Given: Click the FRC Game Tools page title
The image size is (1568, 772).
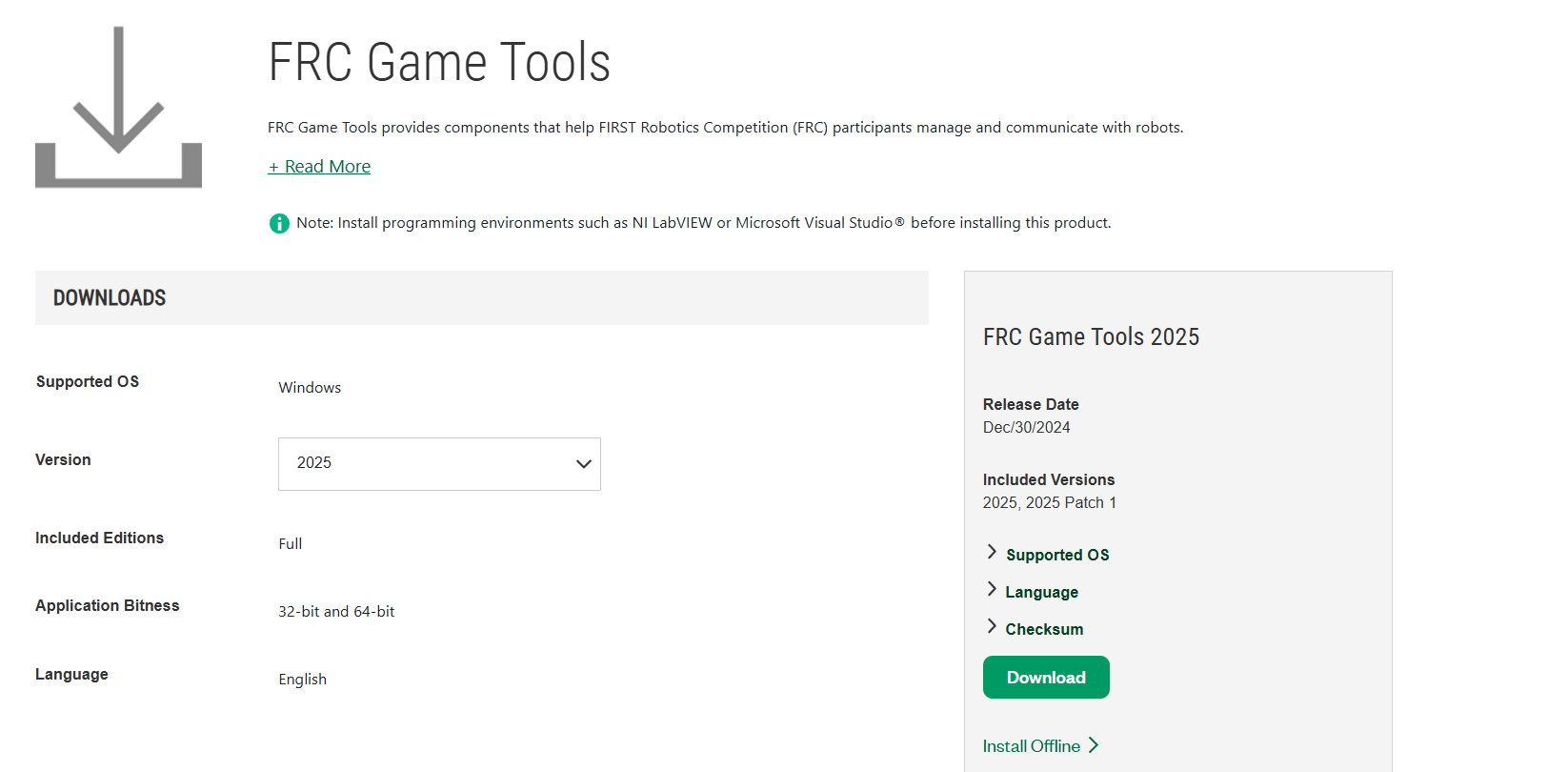Looking at the screenshot, I should 439,63.
